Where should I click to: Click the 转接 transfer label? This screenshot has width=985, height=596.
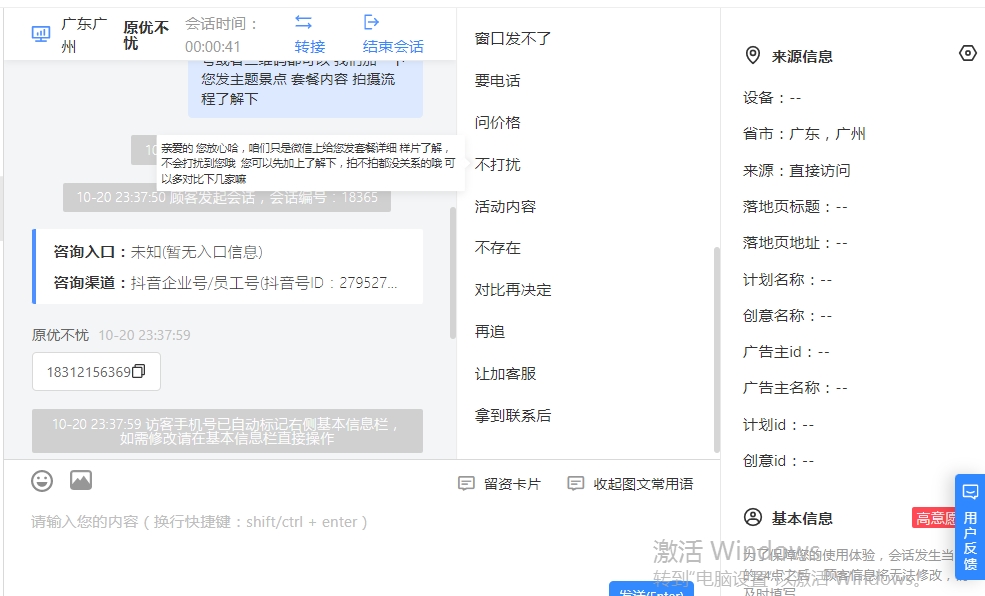pyautogui.click(x=310, y=46)
